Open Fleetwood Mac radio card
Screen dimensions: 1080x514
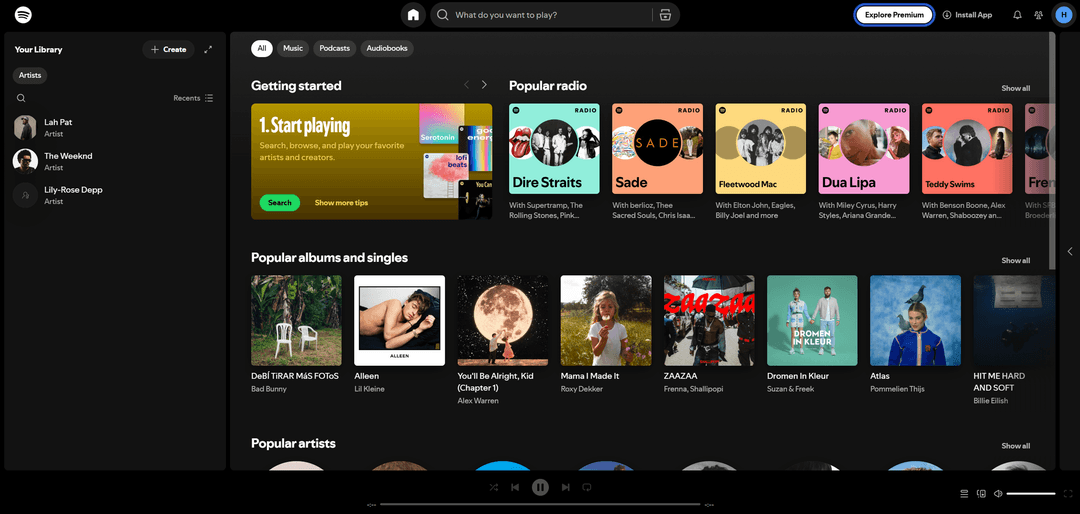tap(761, 149)
